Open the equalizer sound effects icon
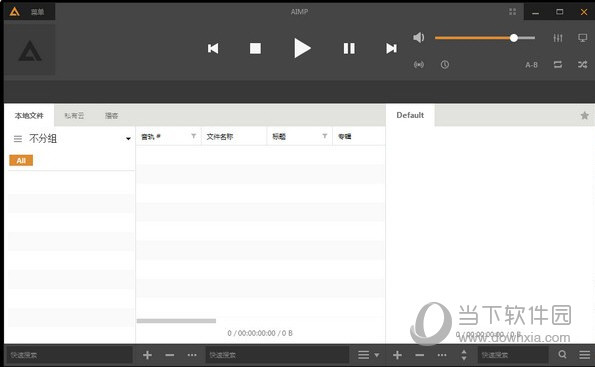This screenshot has width=595, height=367. click(557, 38)
